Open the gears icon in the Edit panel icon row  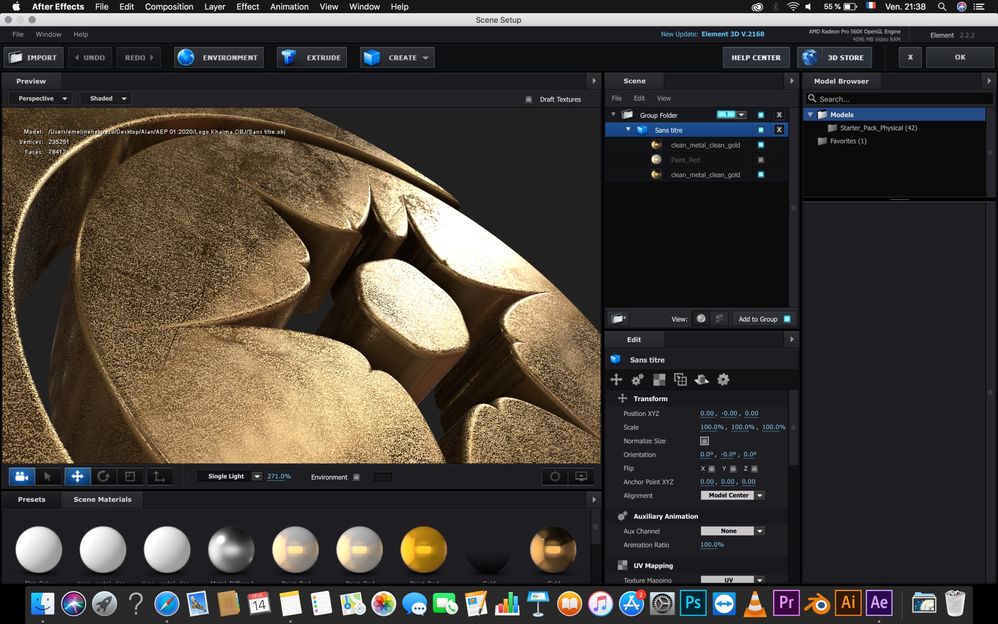pyautogui.click(x=637, y=379)
